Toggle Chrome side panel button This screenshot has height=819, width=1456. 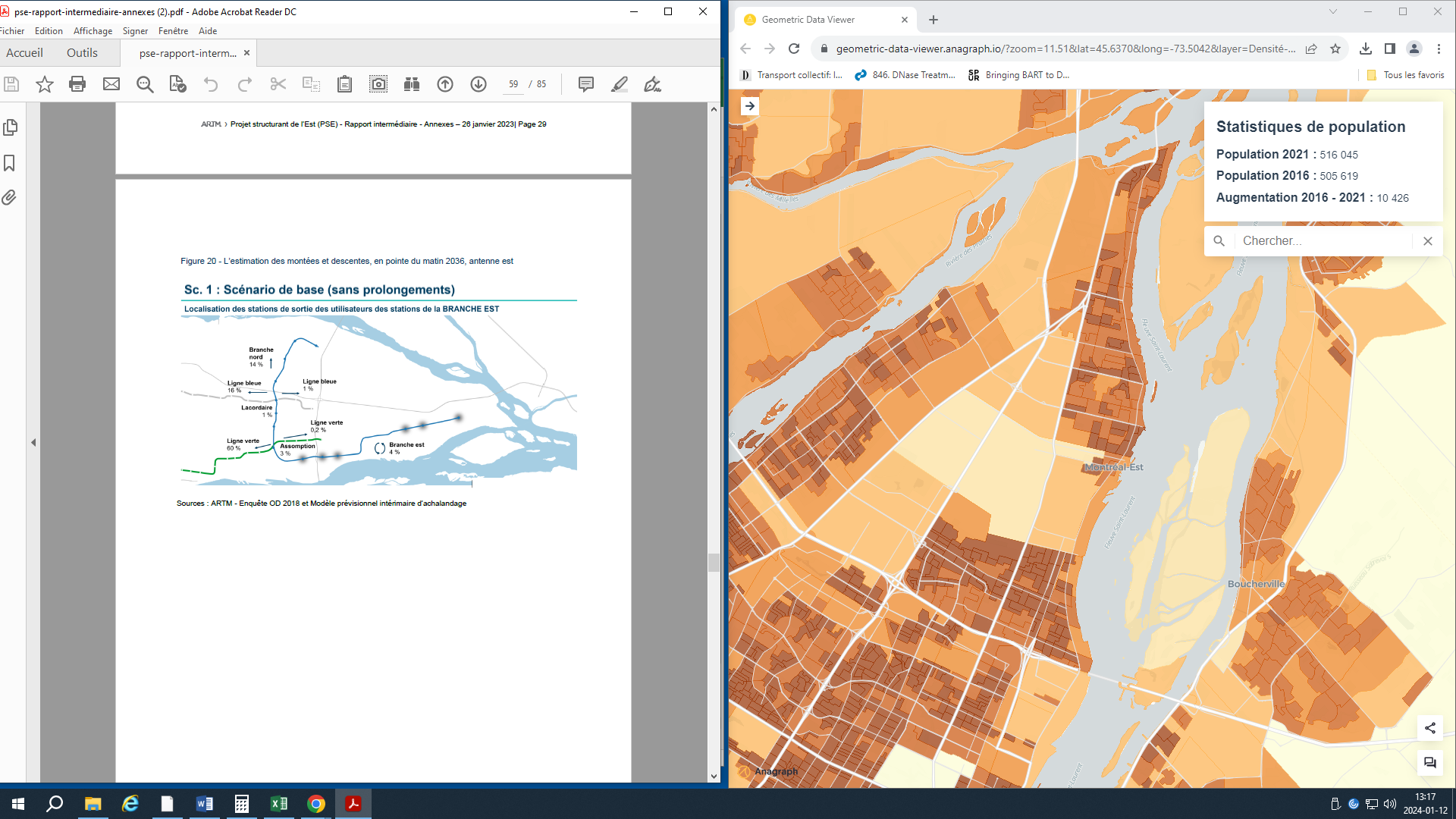click(x=1389, y=49)
